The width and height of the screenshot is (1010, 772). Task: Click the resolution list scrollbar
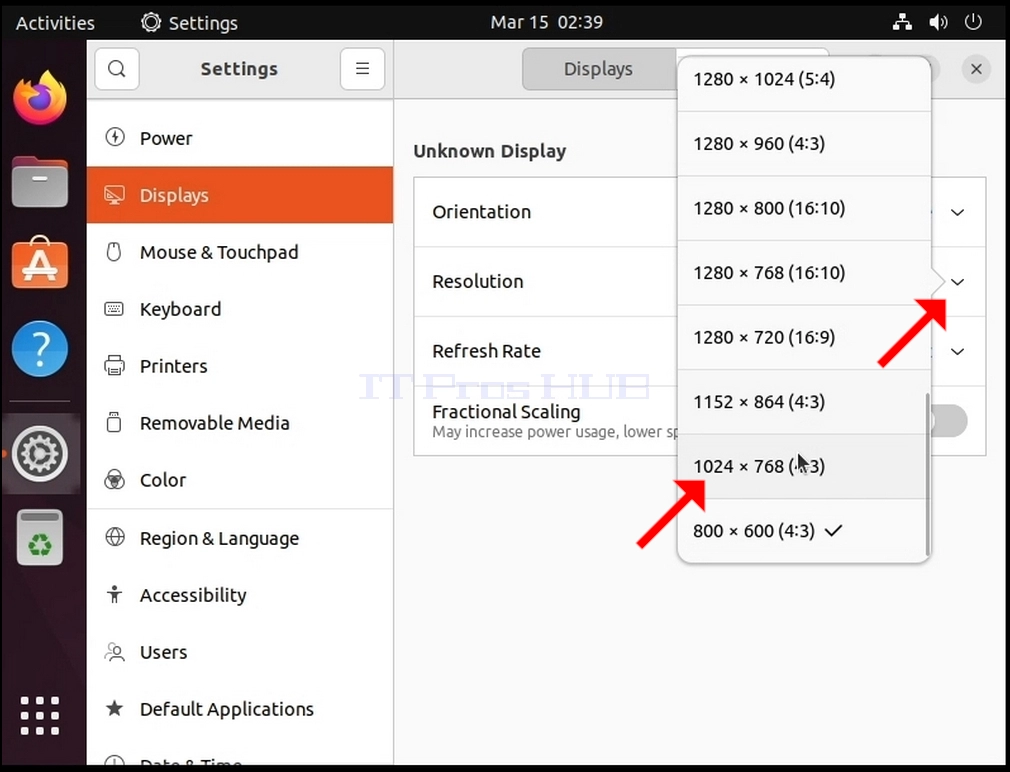tap(928, 474)
